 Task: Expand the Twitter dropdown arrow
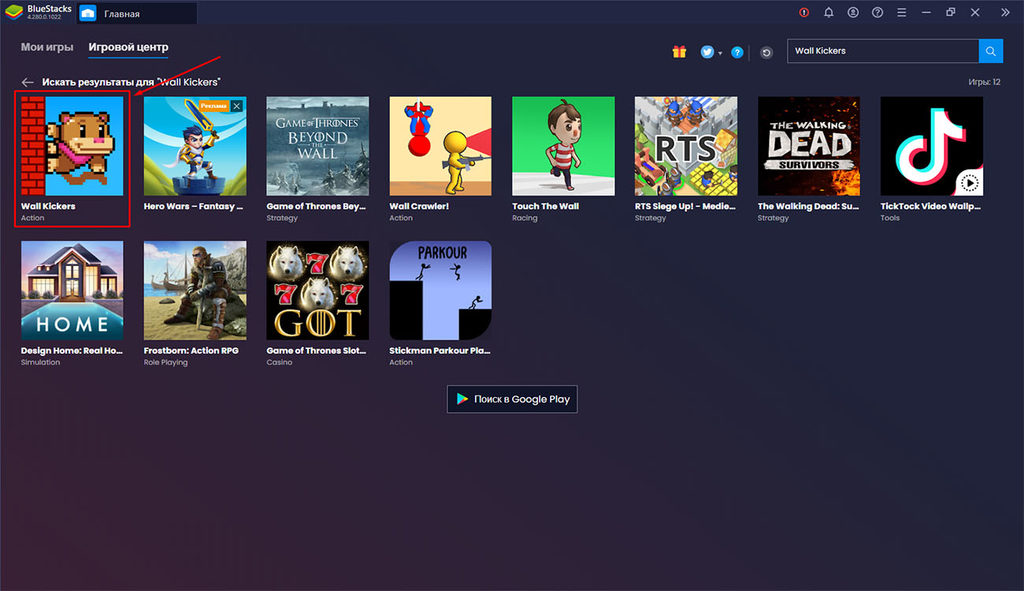pos(720,53)
